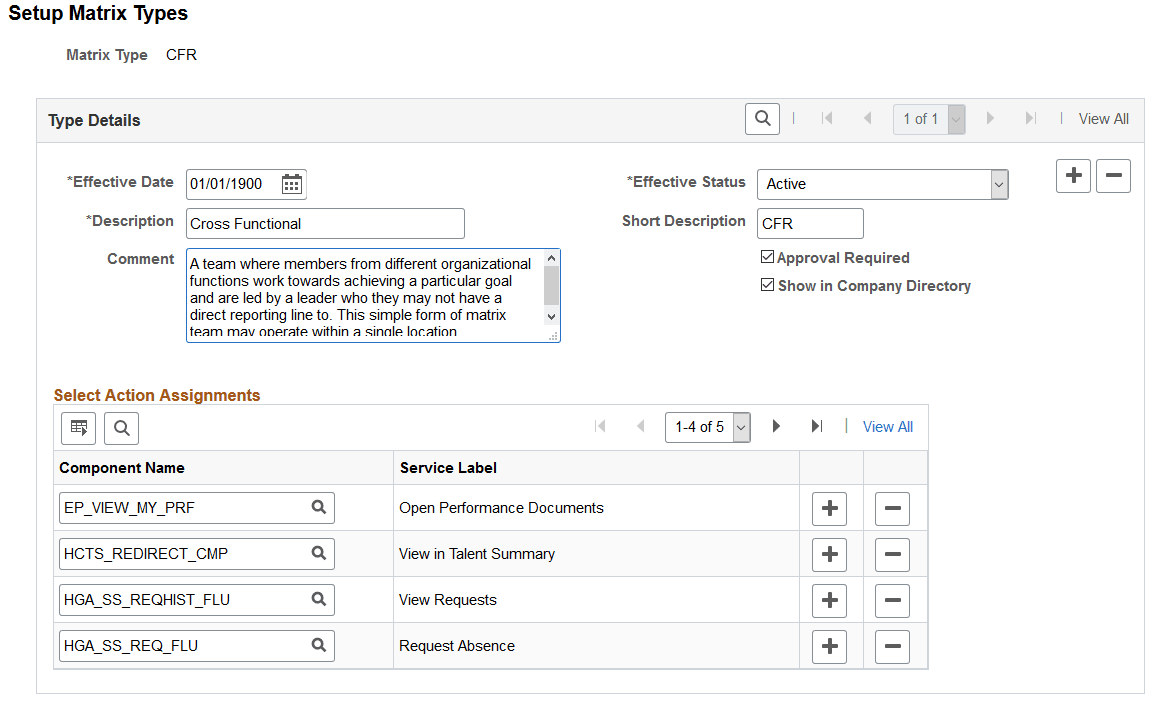This screenshot has width=1156, height=703.
Task: Click the find icon in Select Action Assignments grid
Action: tap(121, 428)
